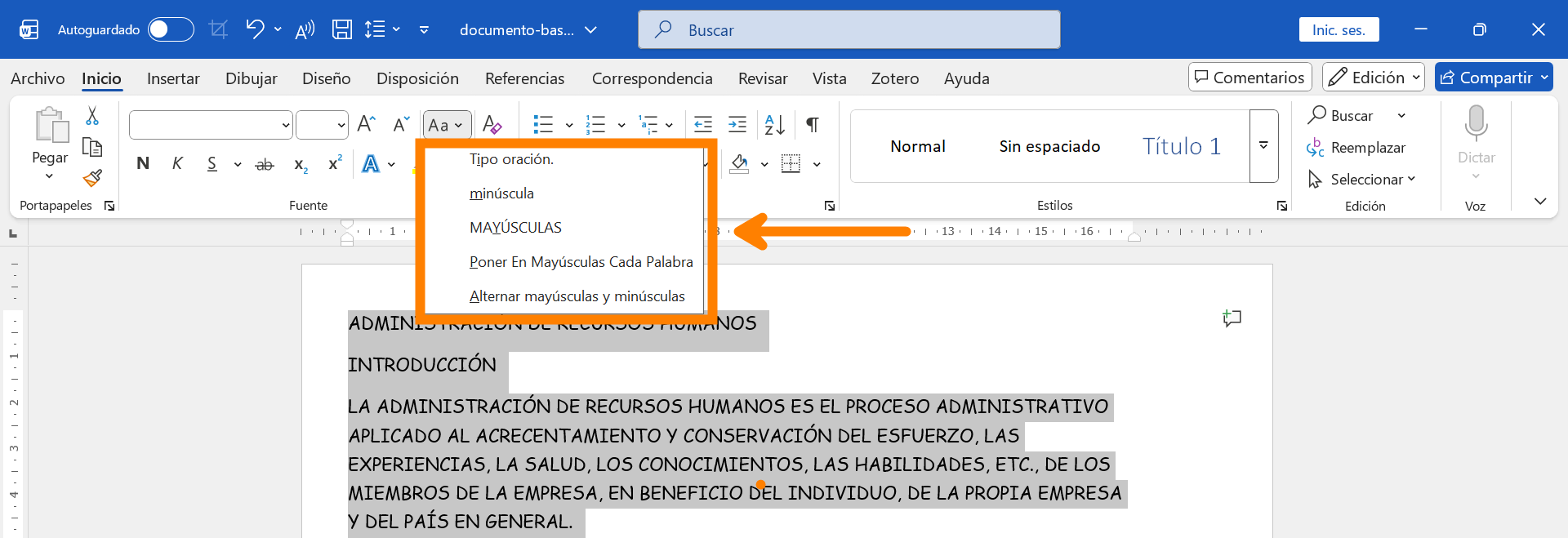The image size is (1568, 538).
Task: Click the Text Effects blue A icon
Action: click(371, 163)
